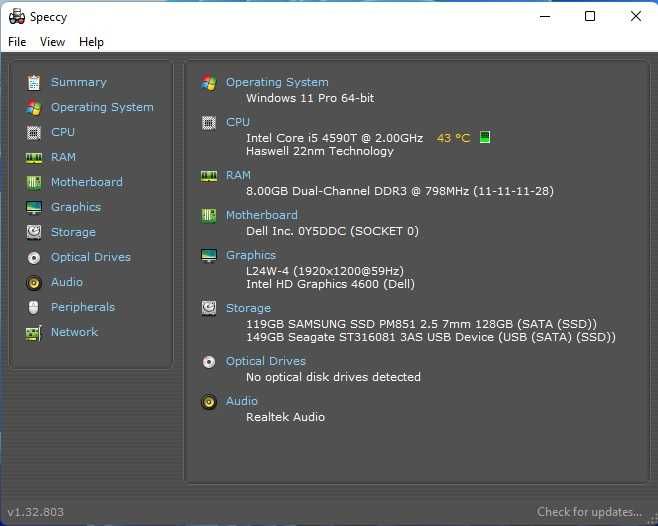Click L24W-4 (1920x1200@59Hz) monitor line

[x=325, y=271]
